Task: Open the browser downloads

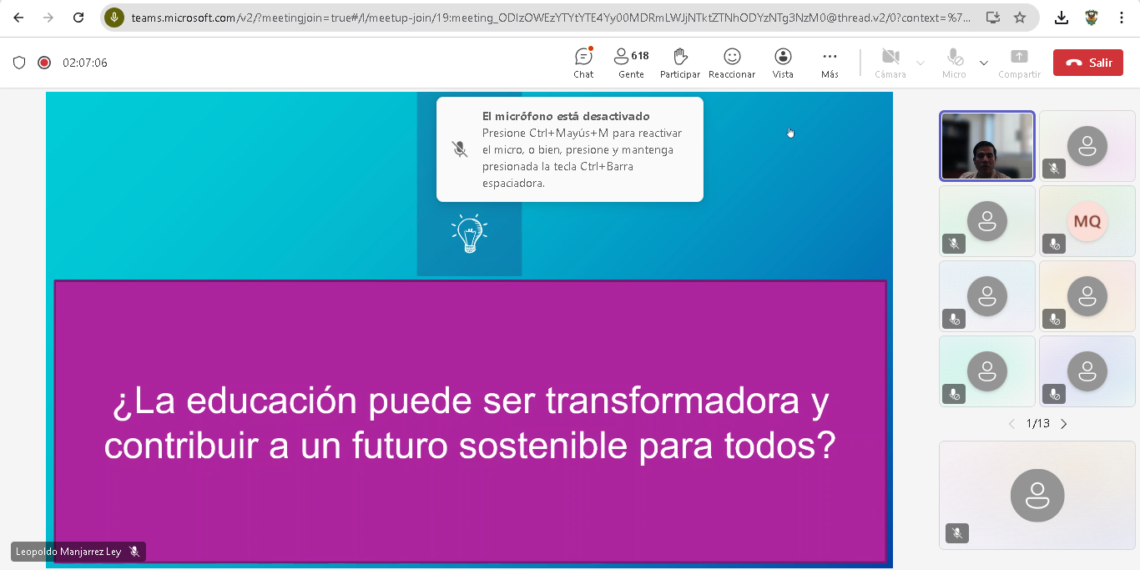Action: (x=1061, y=18)
